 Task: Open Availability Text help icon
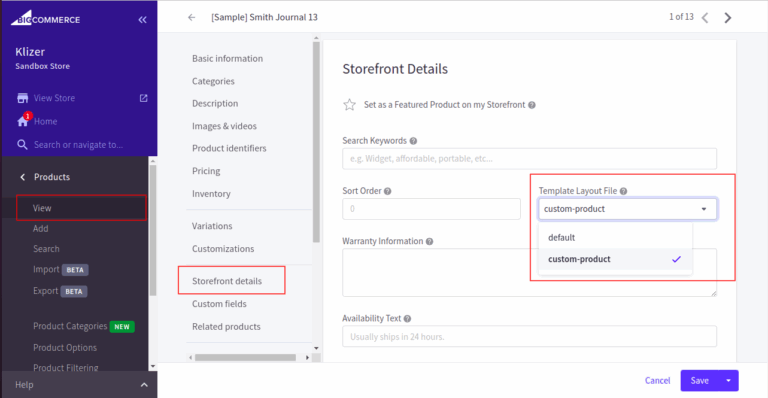click(408, 319)
